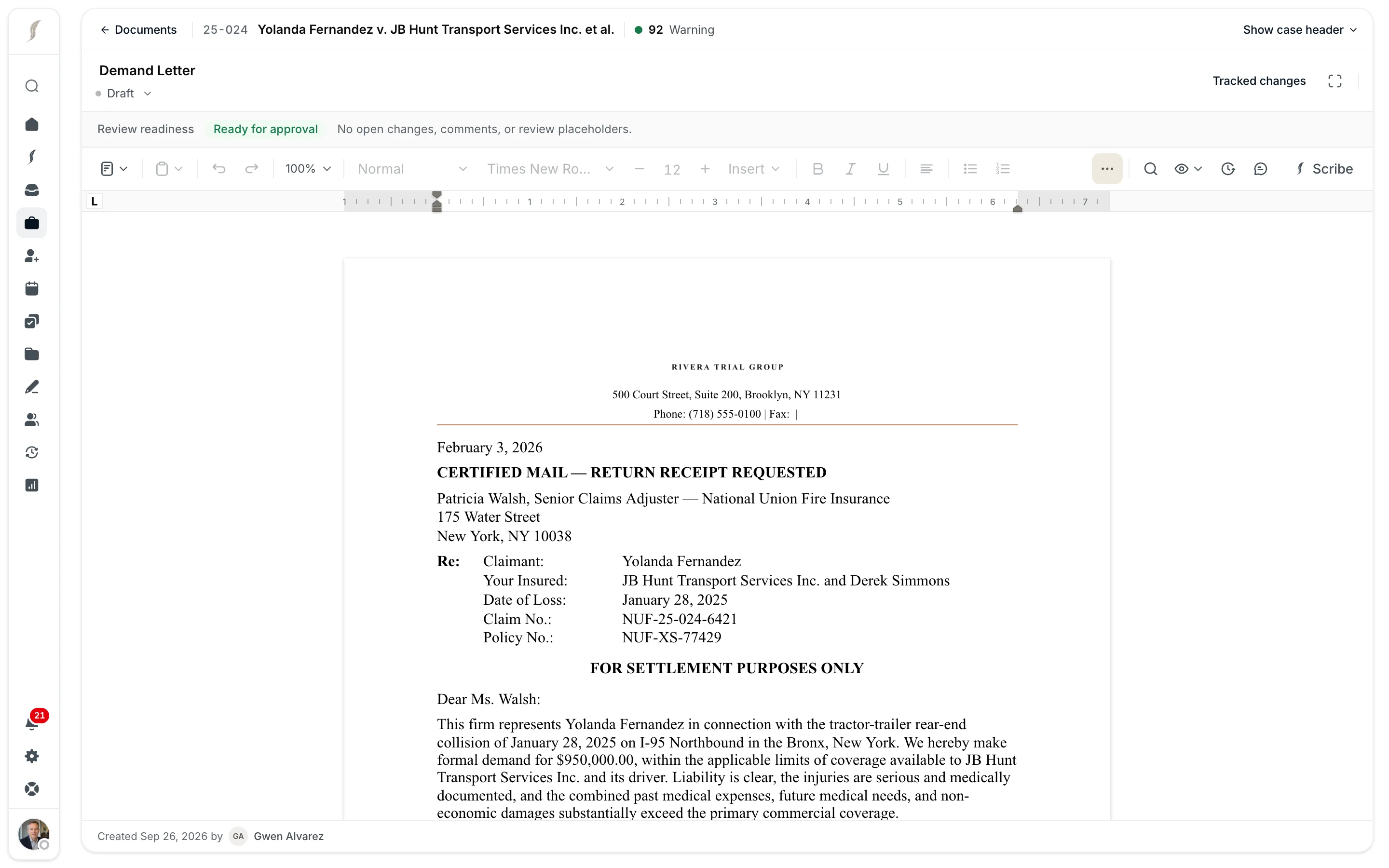
Task: Toggle bold formatting
Action: click(x=818, y=169)
